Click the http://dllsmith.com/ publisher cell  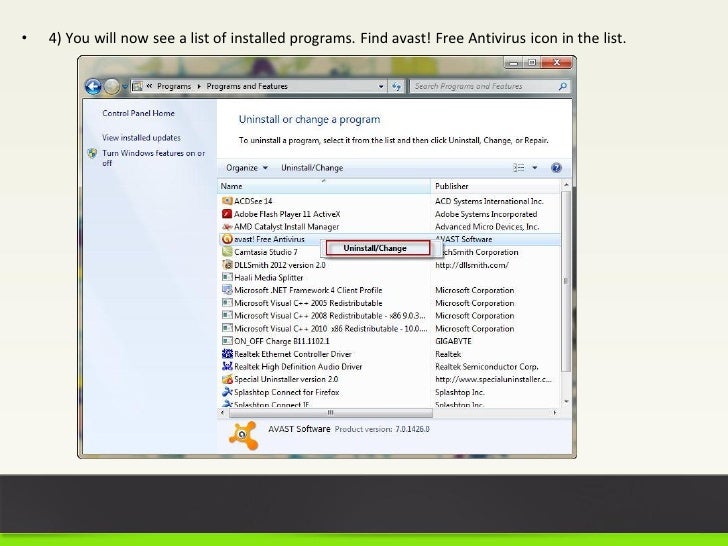coord(472,265)
